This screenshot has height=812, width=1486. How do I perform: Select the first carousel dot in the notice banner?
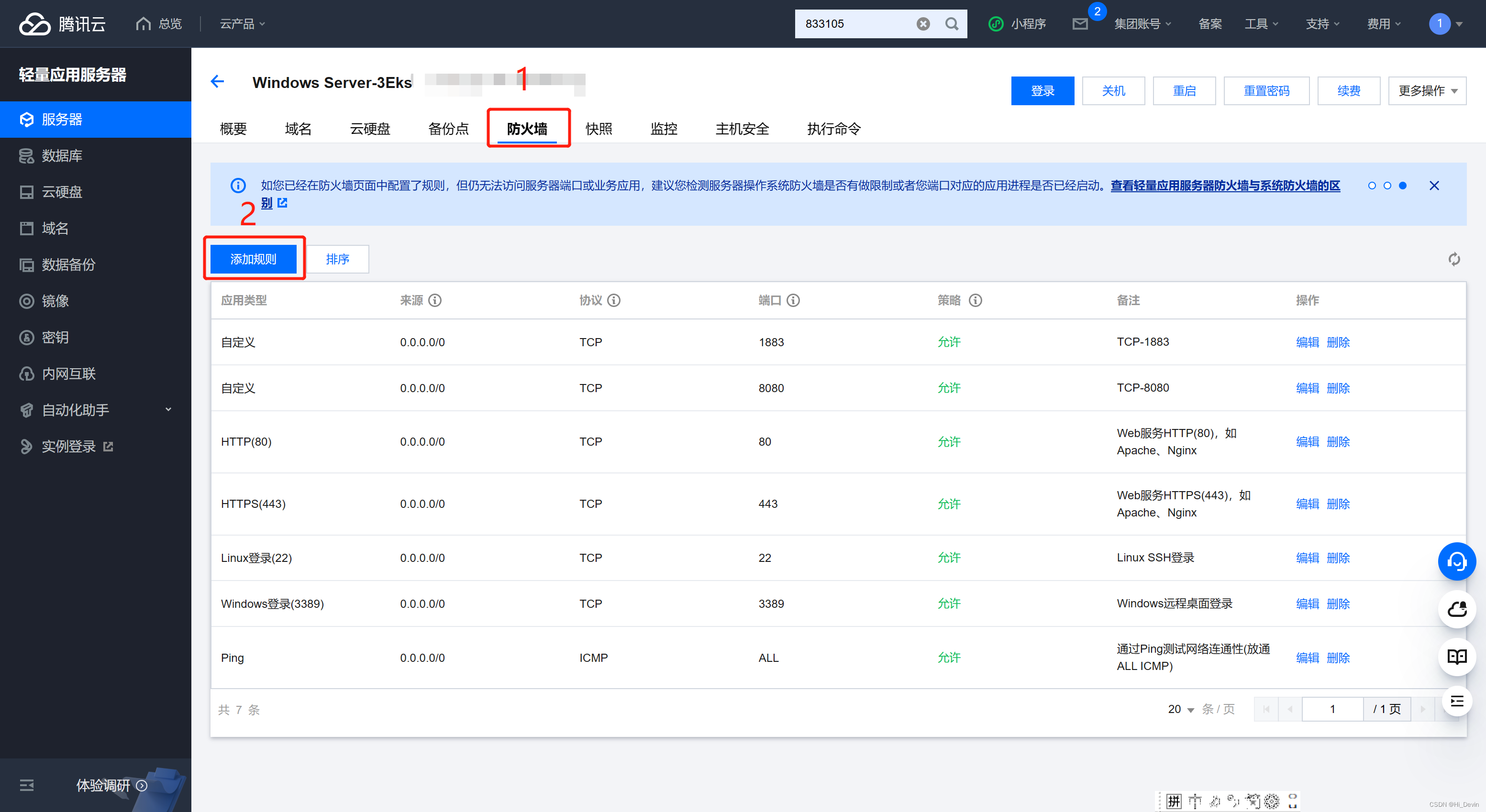tap(1372, 186)
